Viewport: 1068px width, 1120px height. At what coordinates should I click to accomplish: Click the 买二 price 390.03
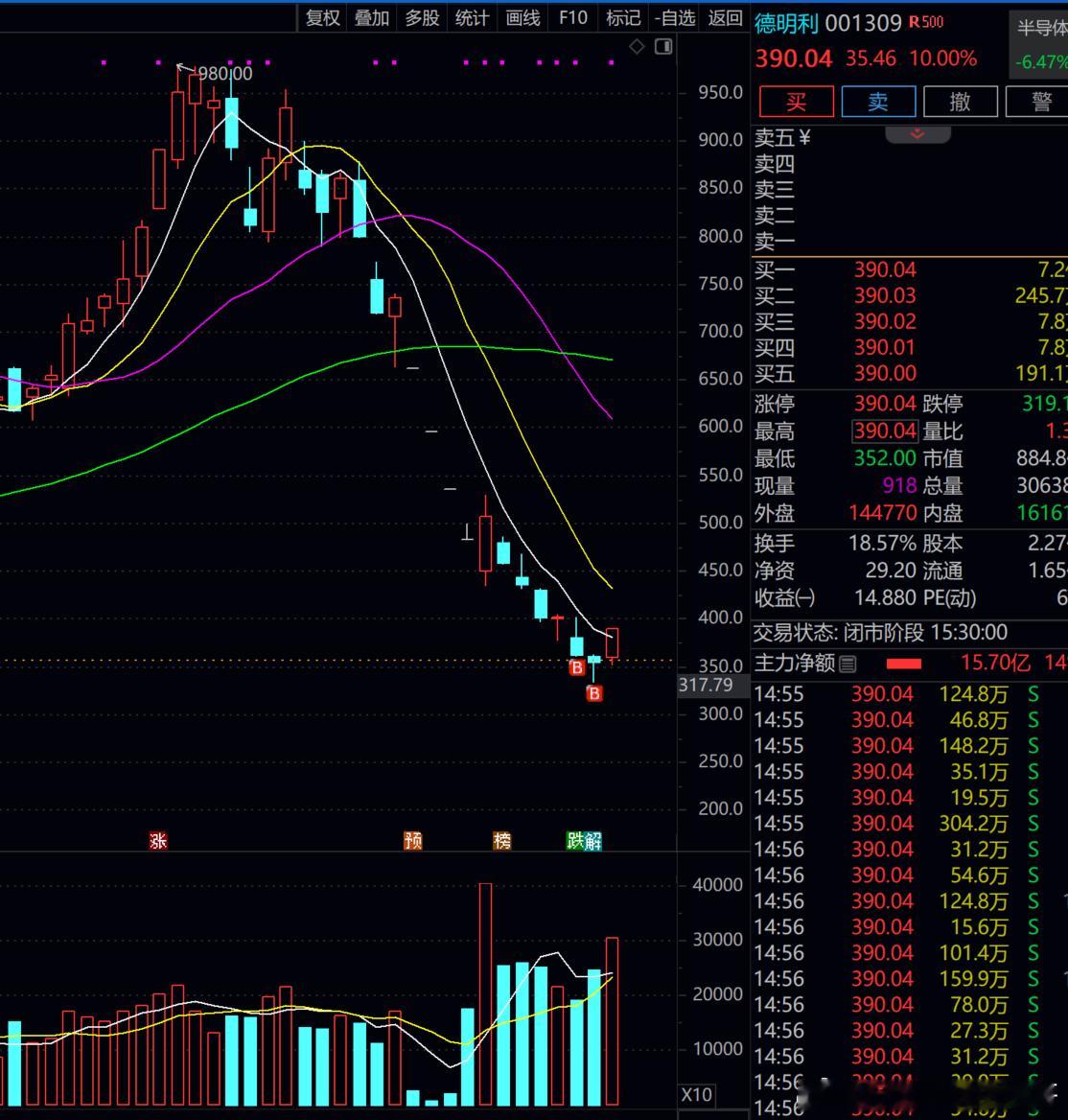(x=885, y=295)
